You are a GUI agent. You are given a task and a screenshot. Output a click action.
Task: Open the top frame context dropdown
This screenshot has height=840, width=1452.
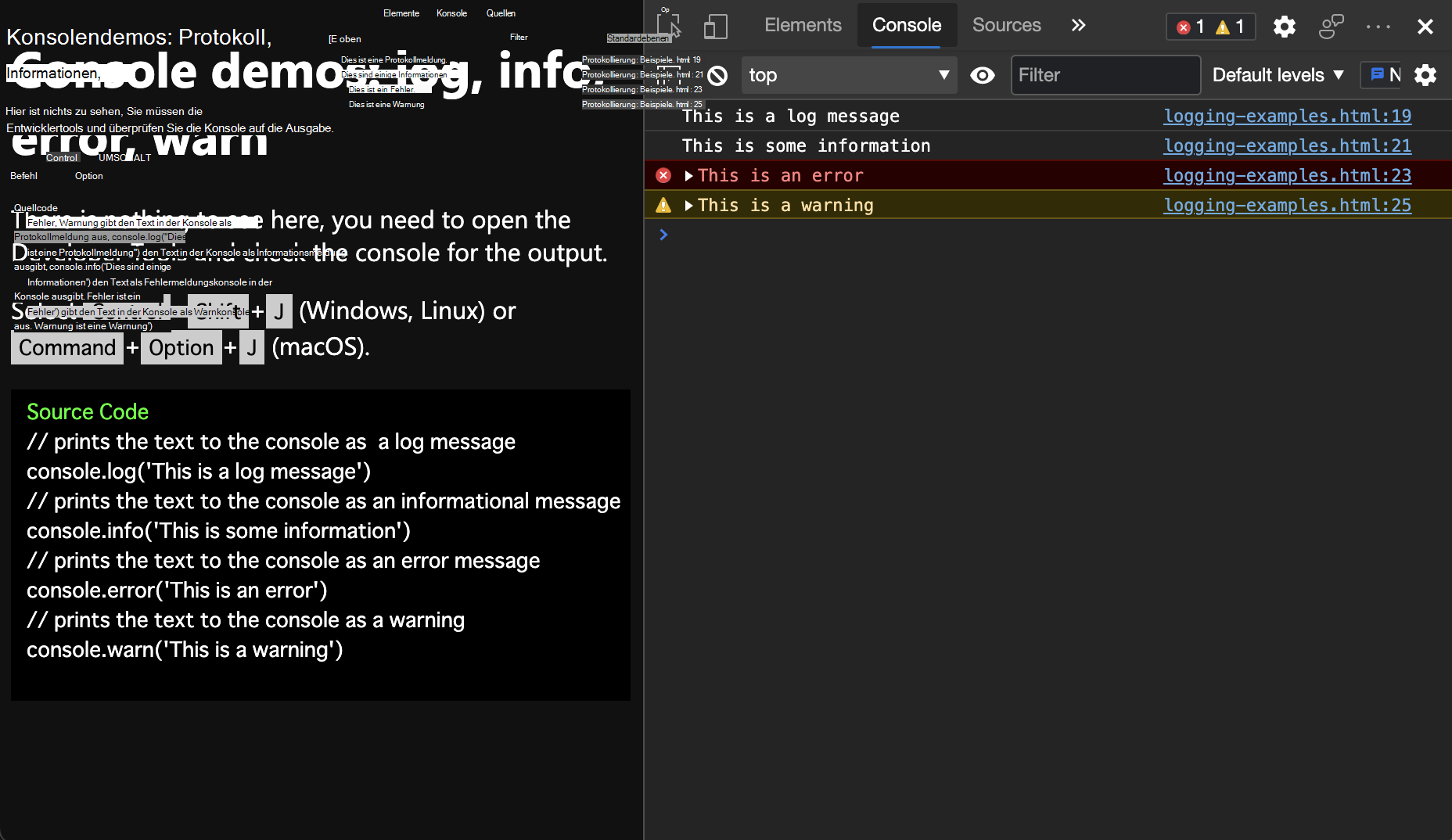(x=849, y=75)
